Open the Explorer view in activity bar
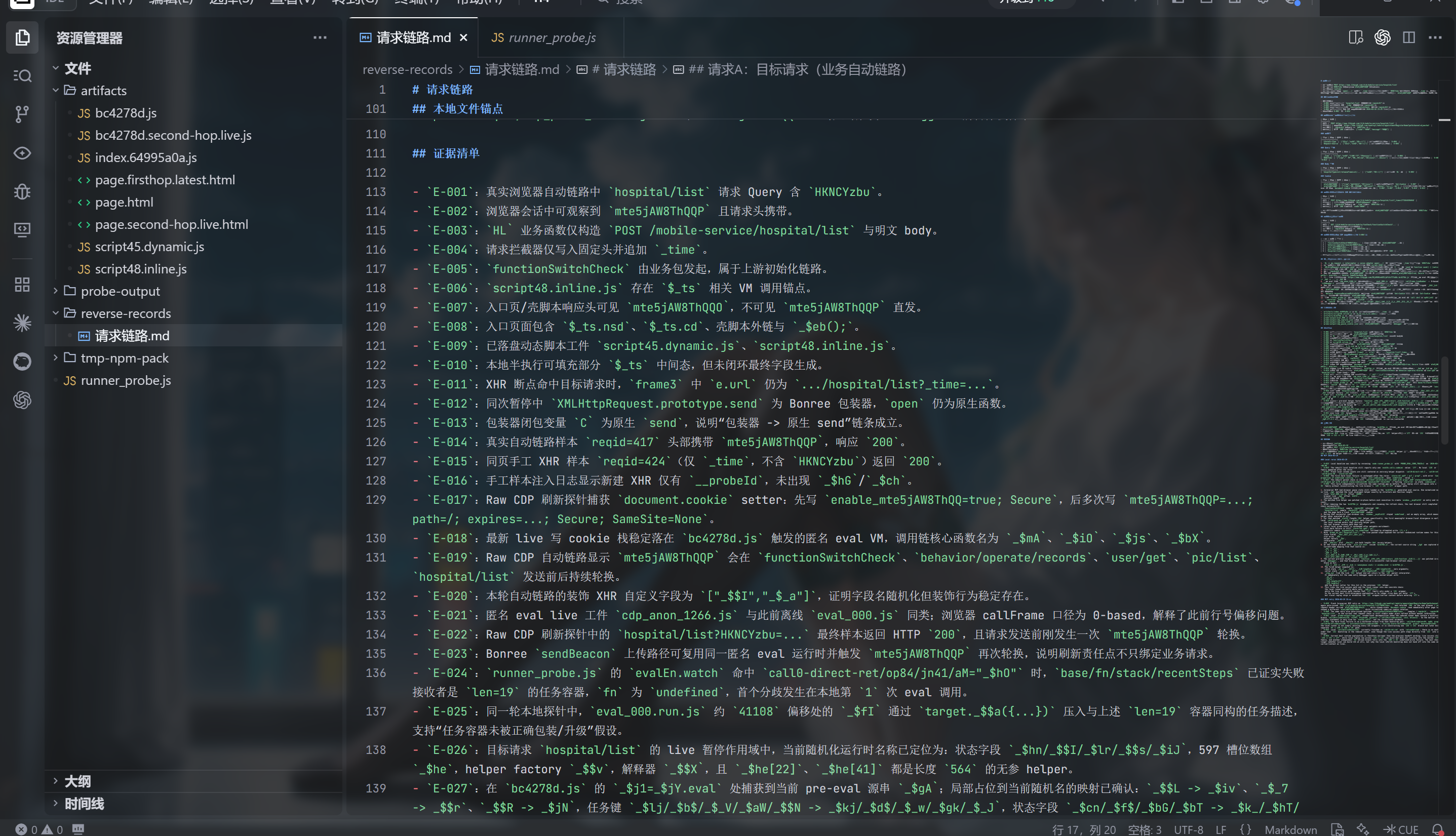1456x836 pixels. click(22, 38)
